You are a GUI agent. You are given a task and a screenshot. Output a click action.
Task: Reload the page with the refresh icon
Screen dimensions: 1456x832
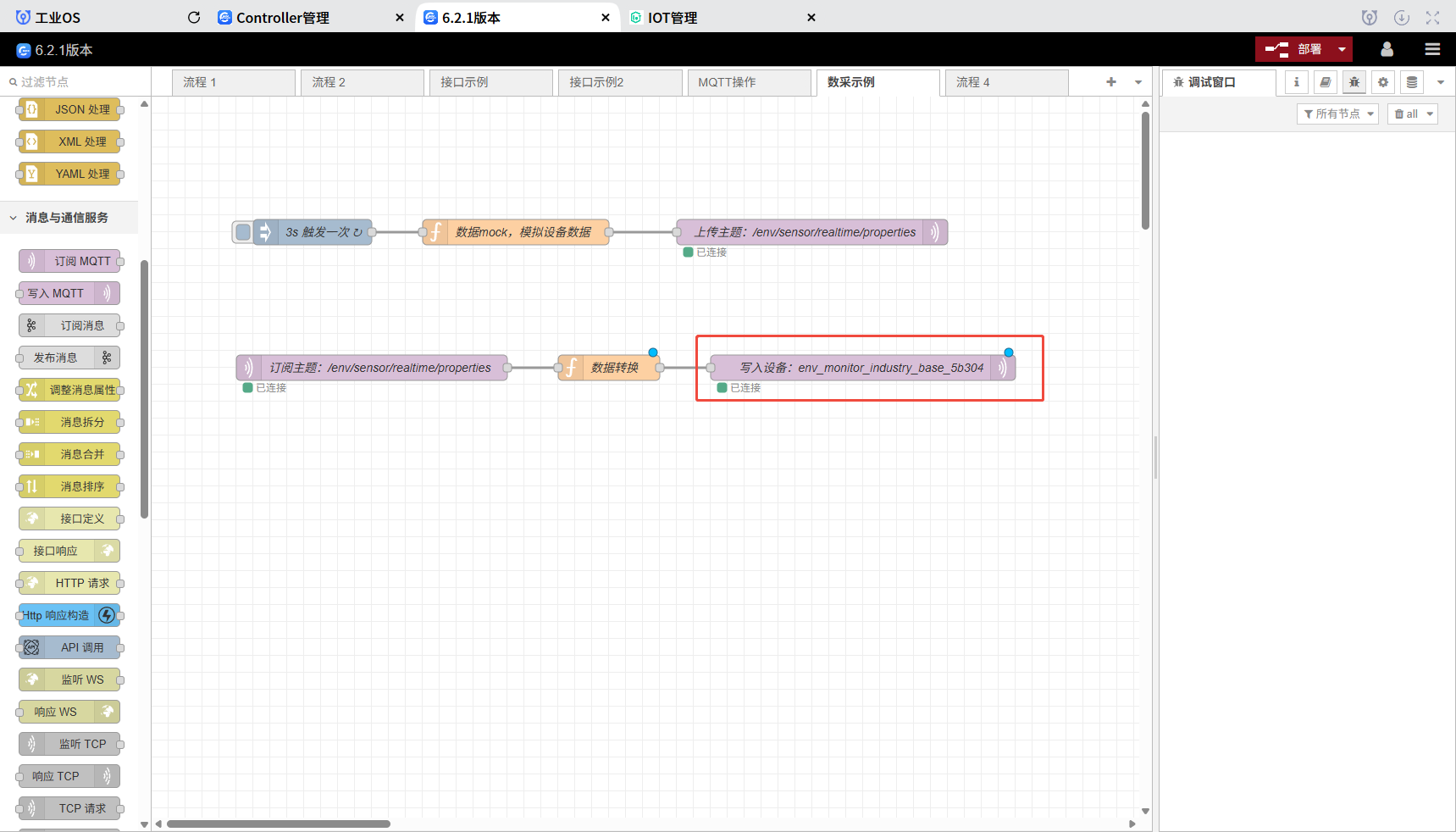194,17
